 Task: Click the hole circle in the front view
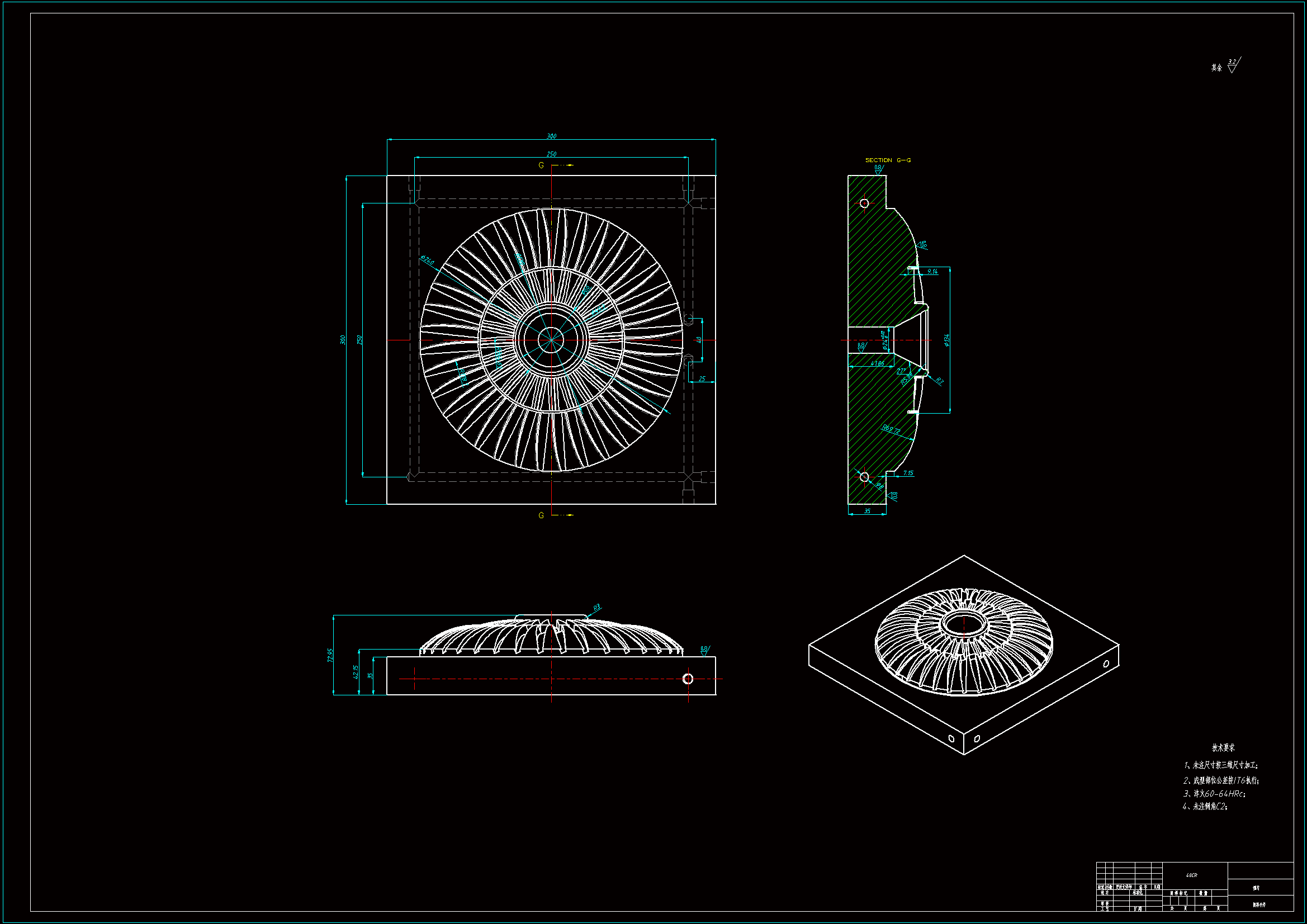click(688, 679)
